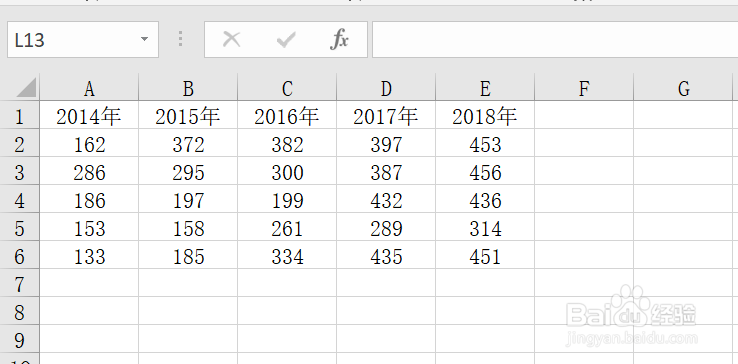This screenshot has width=738, height=364.
Task: Select row 2 header
Action: pos(20,143)
